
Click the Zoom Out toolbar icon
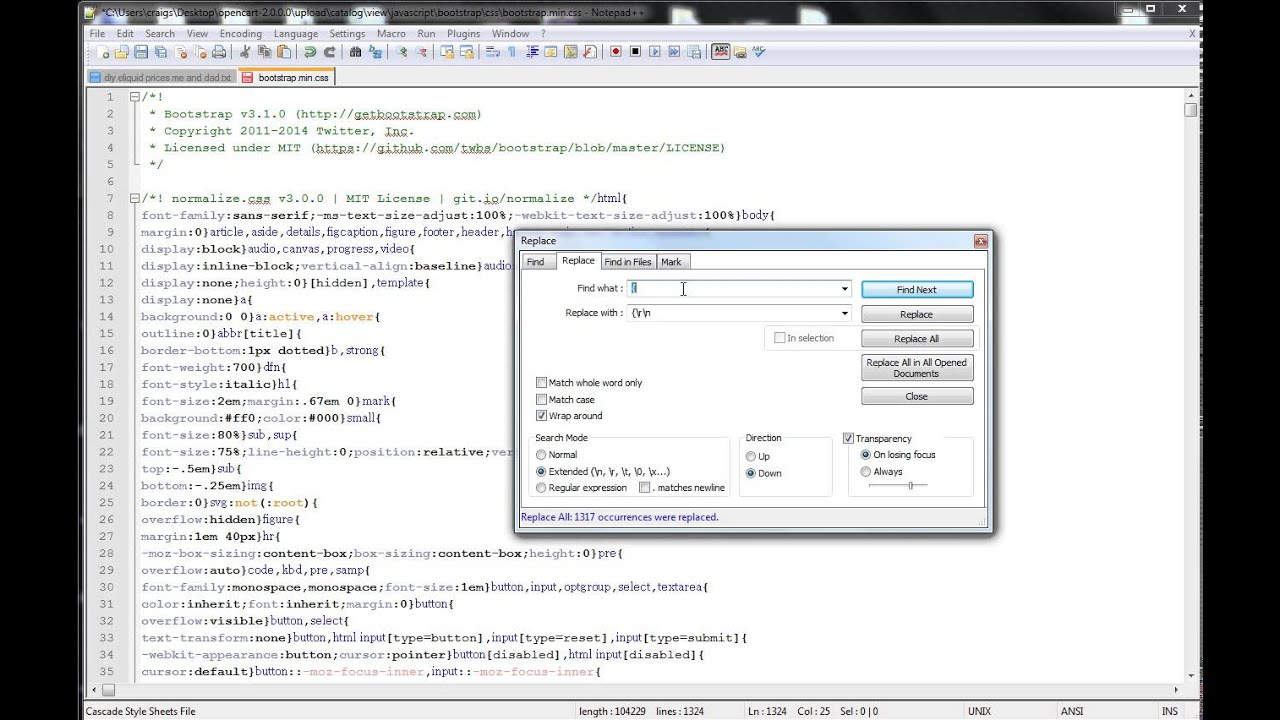point(422,52)
